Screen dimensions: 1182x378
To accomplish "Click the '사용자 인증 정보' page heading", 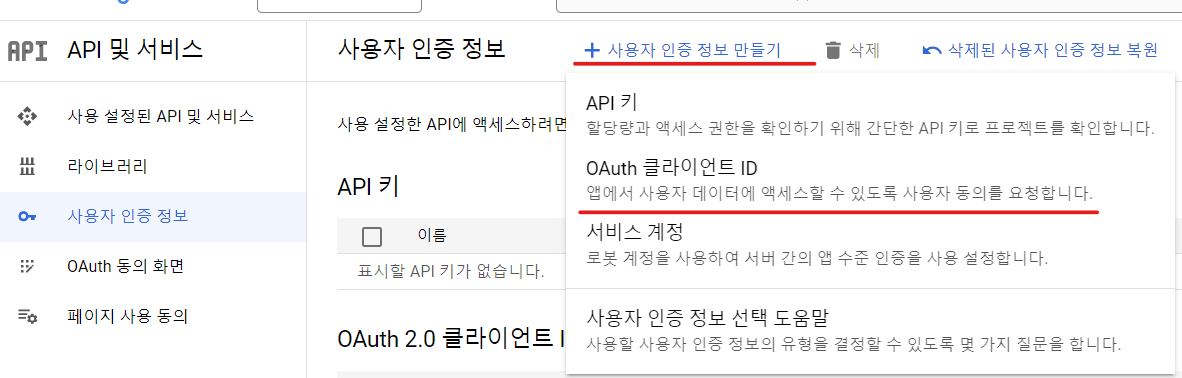I will point(421,50).
